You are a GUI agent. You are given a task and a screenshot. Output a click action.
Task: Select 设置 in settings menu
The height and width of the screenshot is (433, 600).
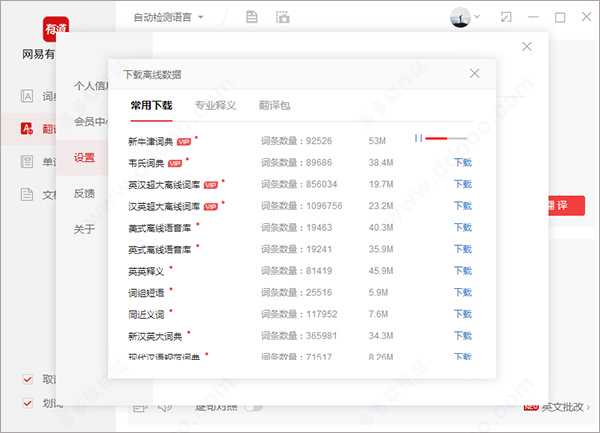coord(84,158)
